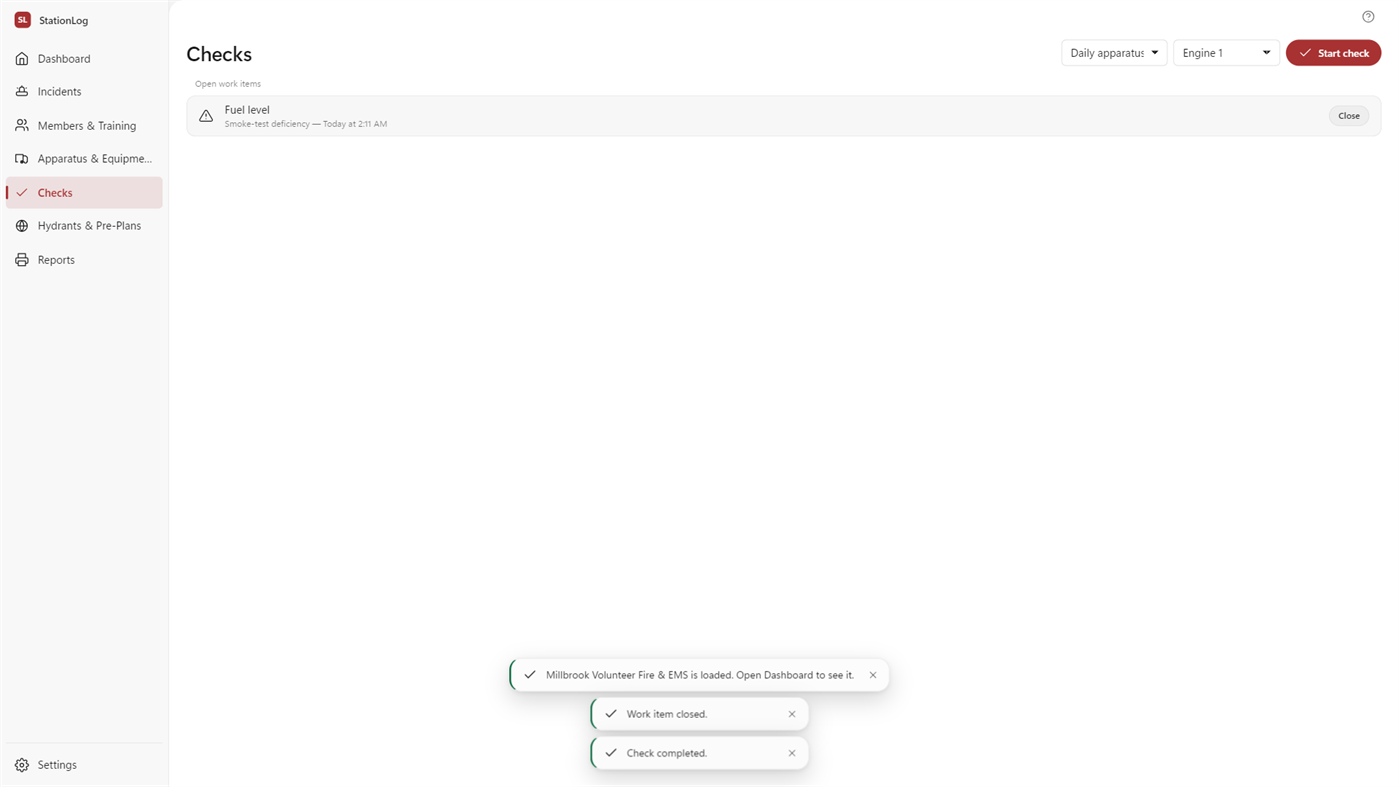Click the Check completed message text
1399x787 pixels.
pyautogui.click(x=667, y=753)
